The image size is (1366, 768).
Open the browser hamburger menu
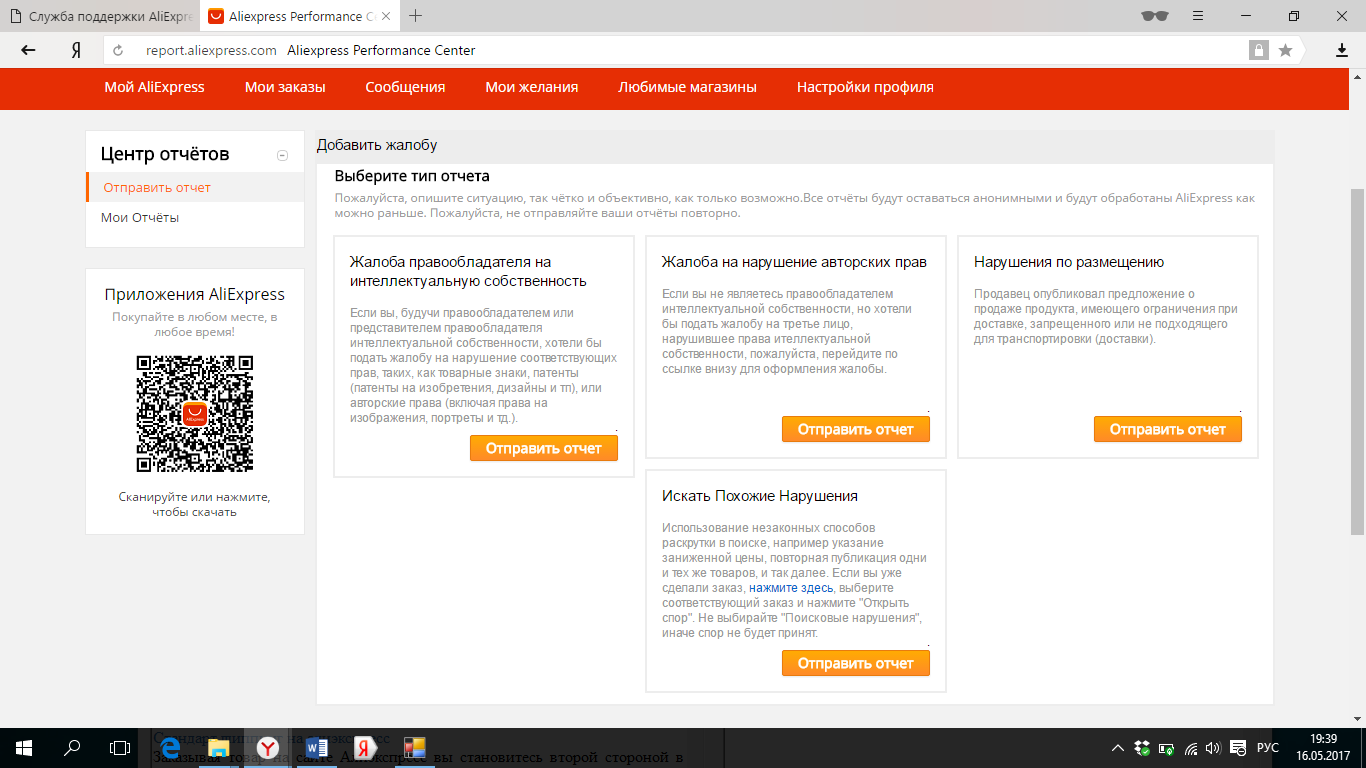click(1199, 16)
